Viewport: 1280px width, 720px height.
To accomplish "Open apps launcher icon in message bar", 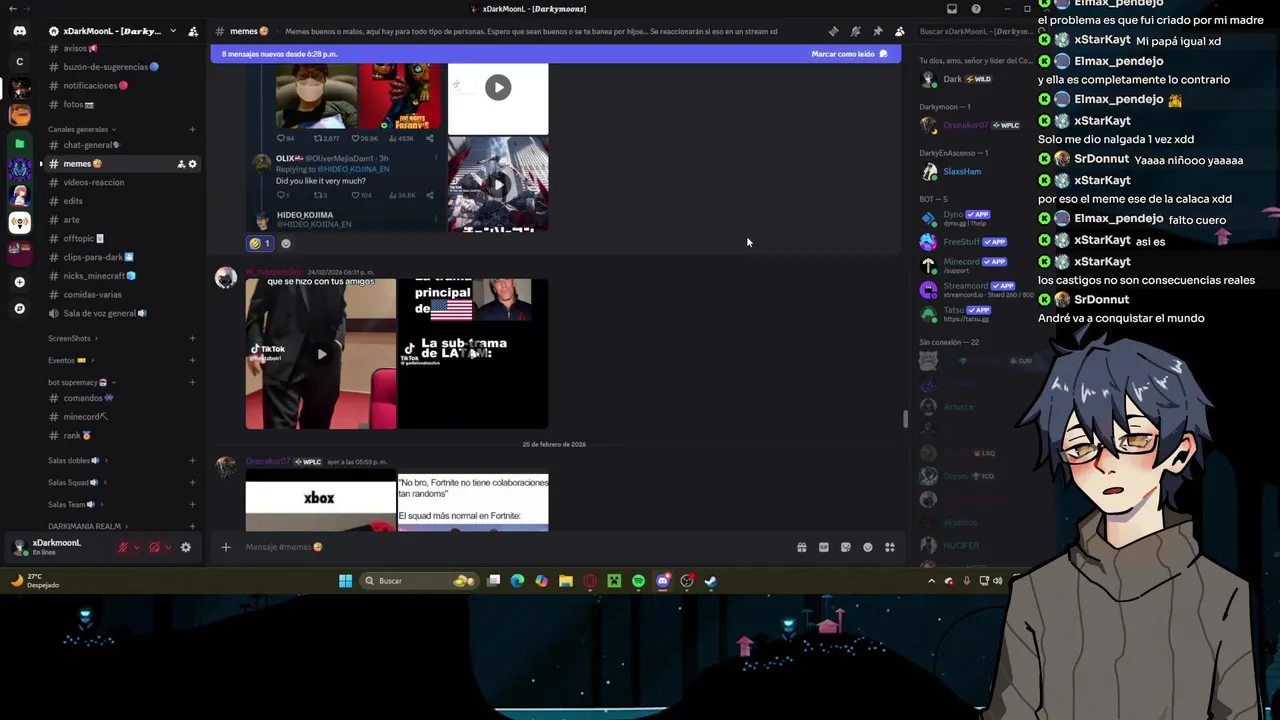I will 889,547.
